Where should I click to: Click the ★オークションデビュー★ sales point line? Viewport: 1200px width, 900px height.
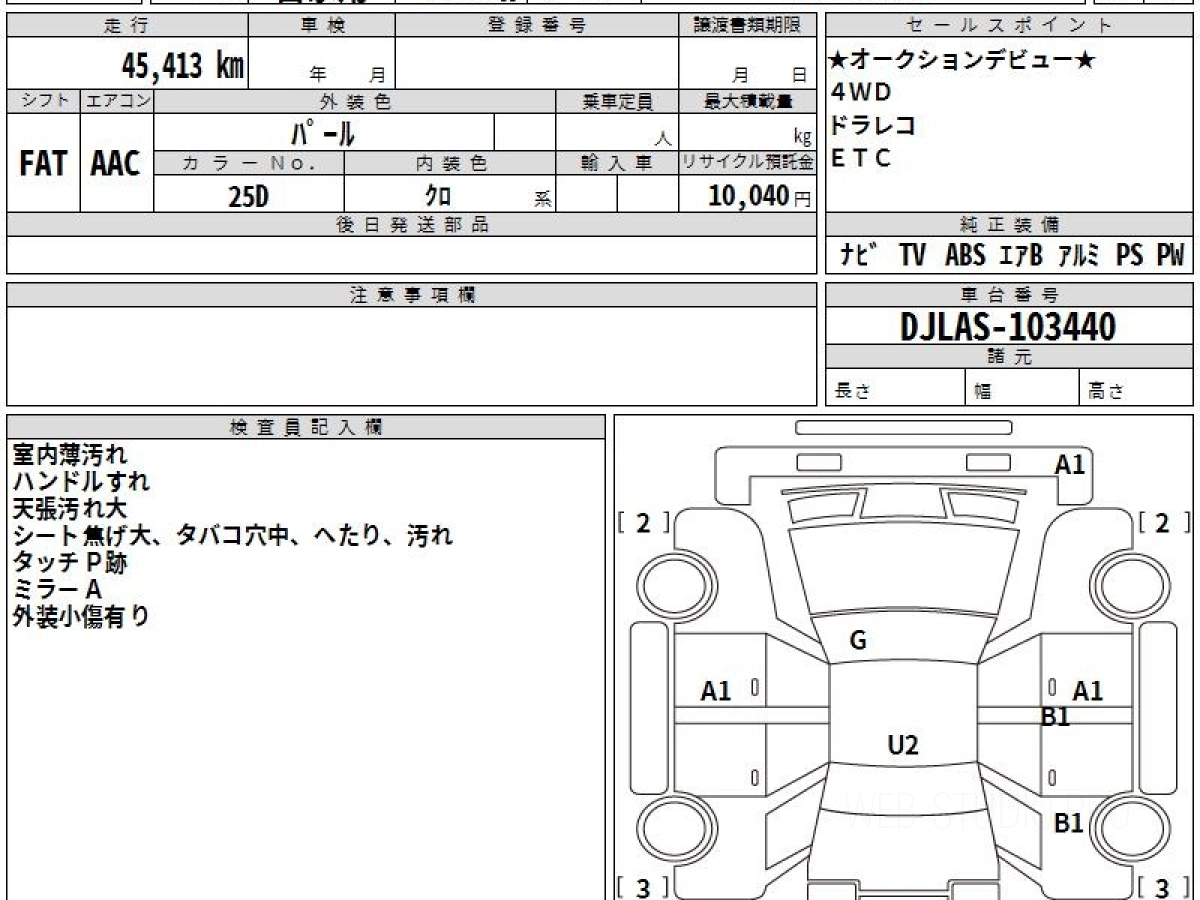click(x=961, y=60)
